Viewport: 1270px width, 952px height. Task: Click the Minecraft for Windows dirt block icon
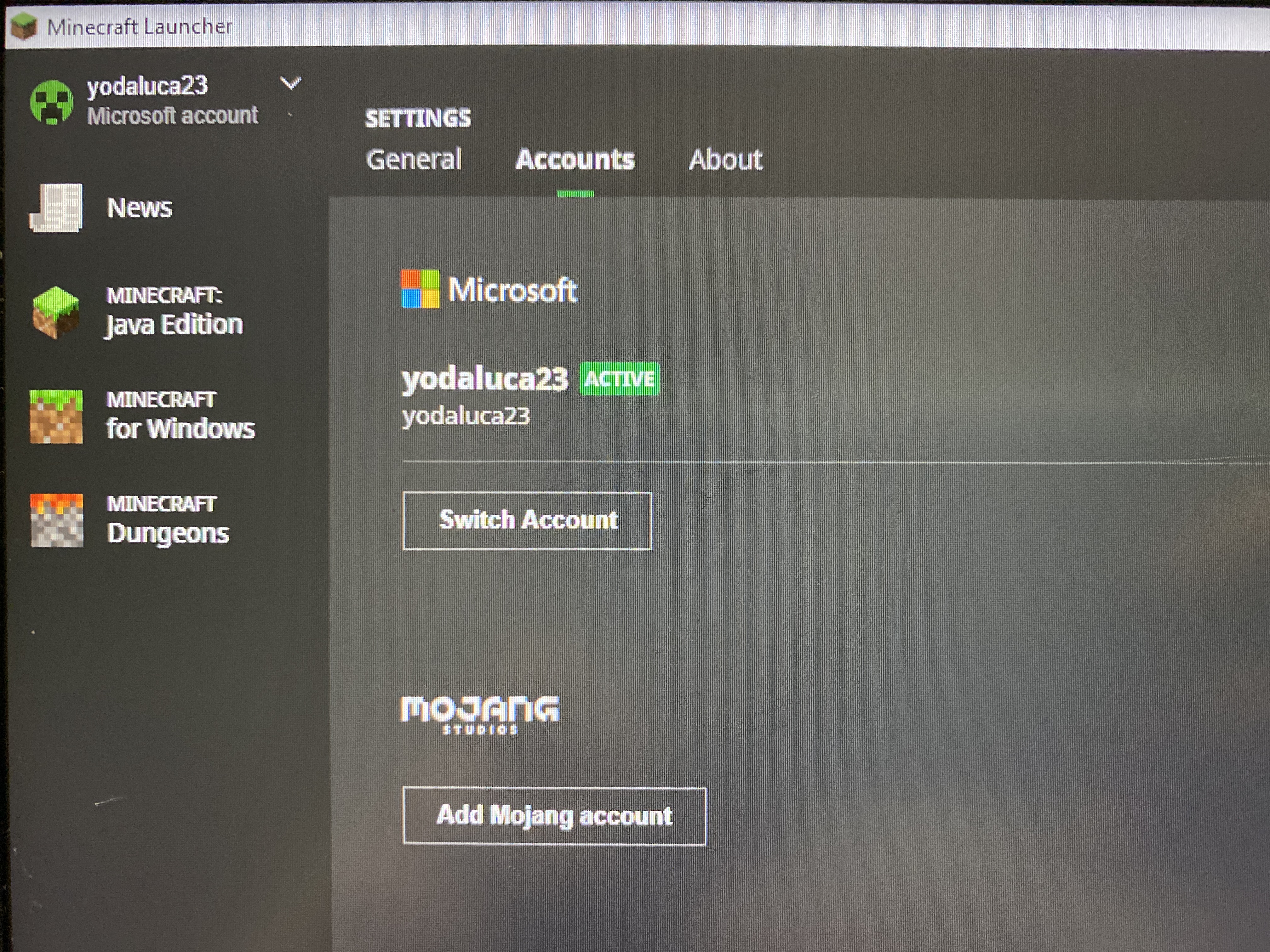(56, 416)
